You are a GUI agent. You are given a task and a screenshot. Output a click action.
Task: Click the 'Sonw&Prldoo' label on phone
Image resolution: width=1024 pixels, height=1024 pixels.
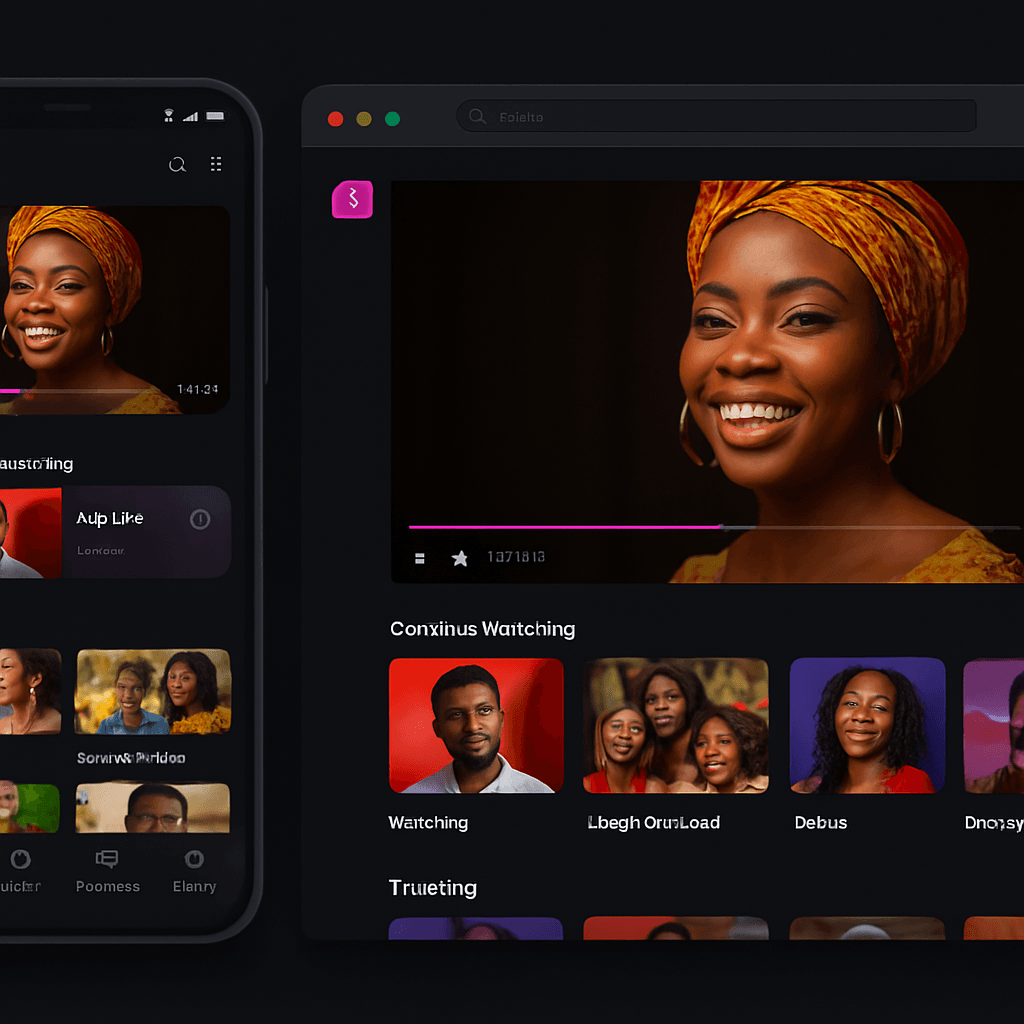coord(131,758)
